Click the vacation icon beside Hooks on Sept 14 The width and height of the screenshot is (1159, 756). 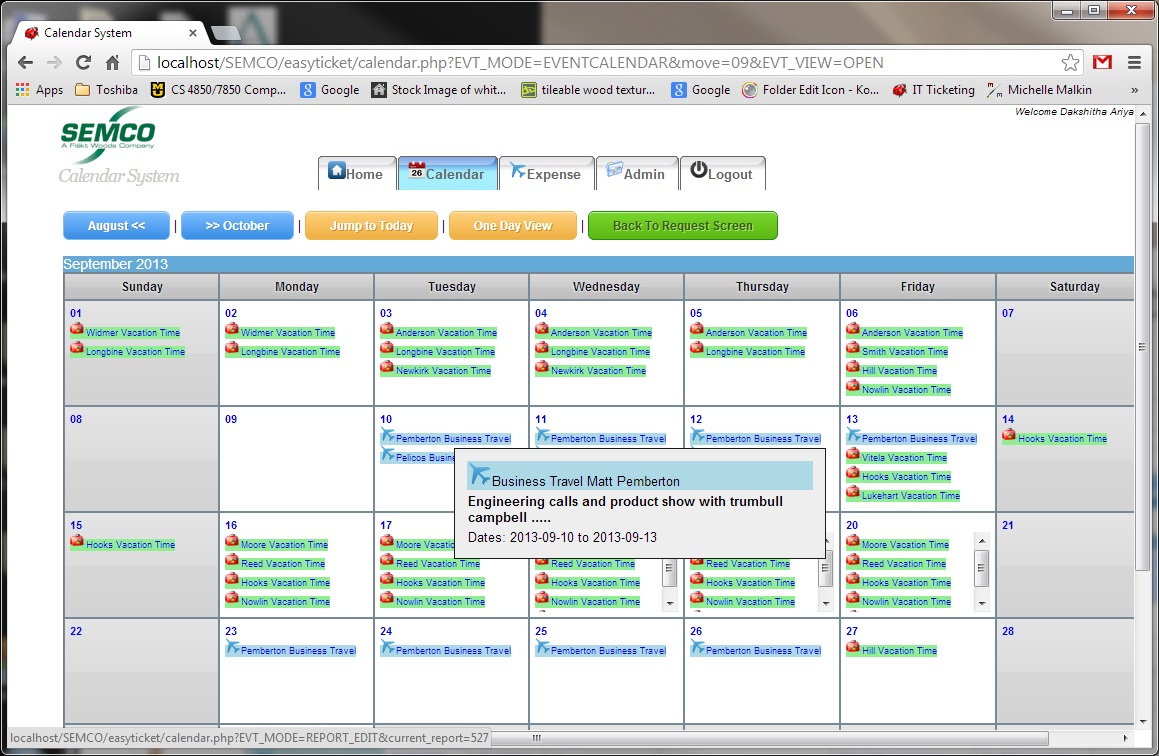tap(1009, 436)
